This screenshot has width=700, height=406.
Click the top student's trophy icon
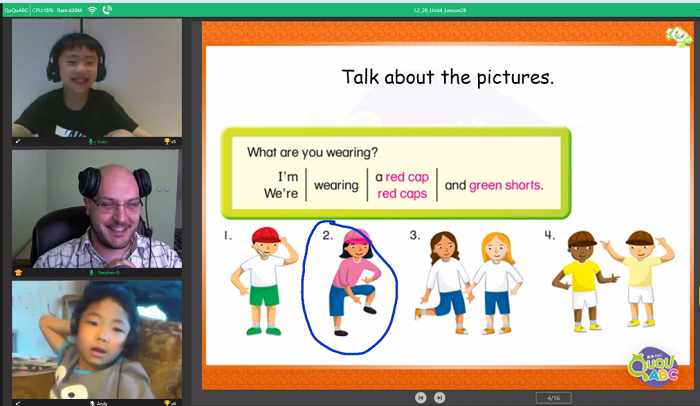click(x=167, y=142)
